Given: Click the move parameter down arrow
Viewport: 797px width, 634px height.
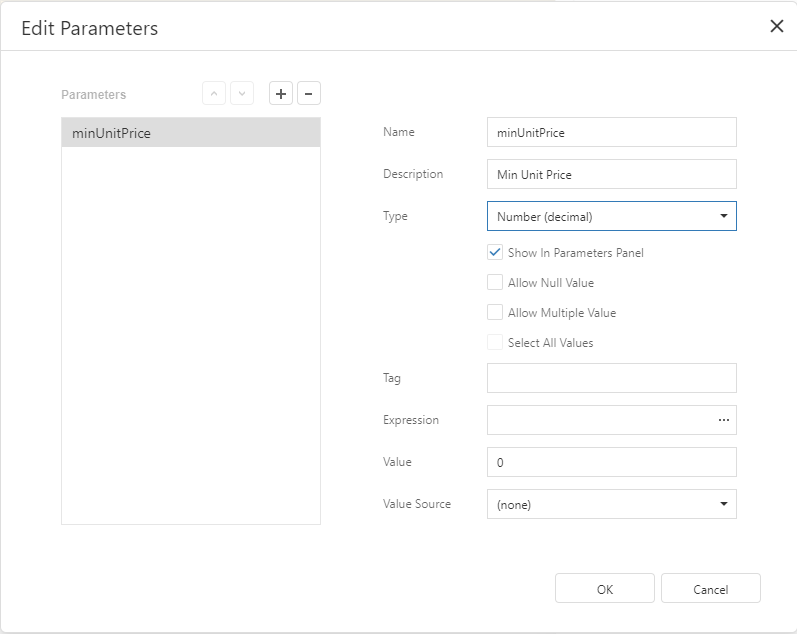Looking at the screenshot, I should 242,94.
